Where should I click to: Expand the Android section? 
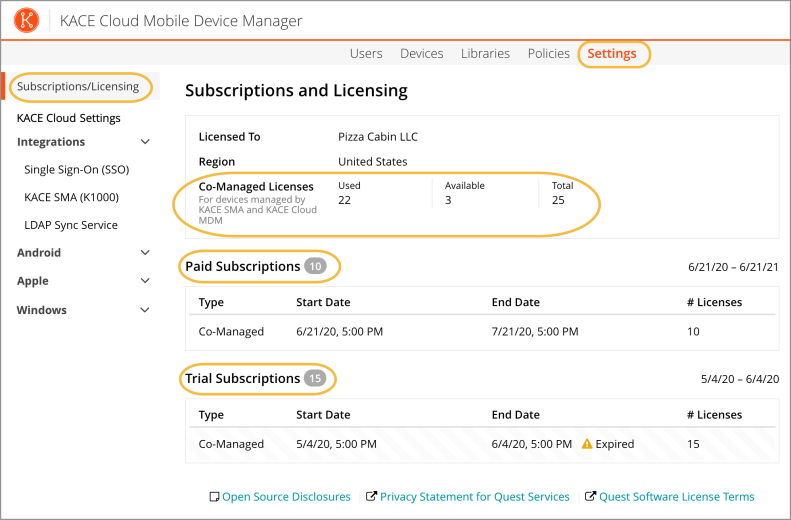tap(145, 253)
